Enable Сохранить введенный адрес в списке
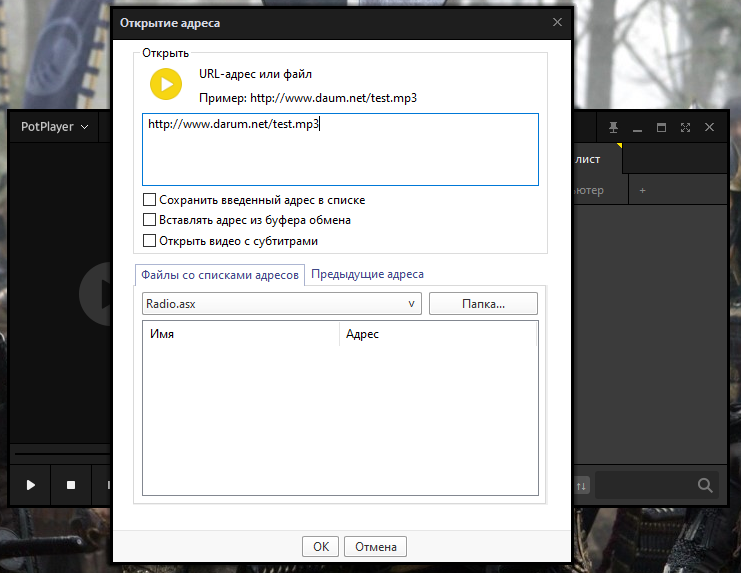This screenshot has width=741, height=573. pos(150,200)
